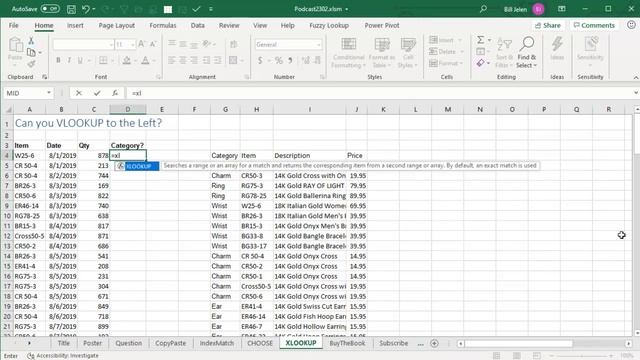Click the Insert Function fx icon
The image size is (640, 360).
click(115, 93)
